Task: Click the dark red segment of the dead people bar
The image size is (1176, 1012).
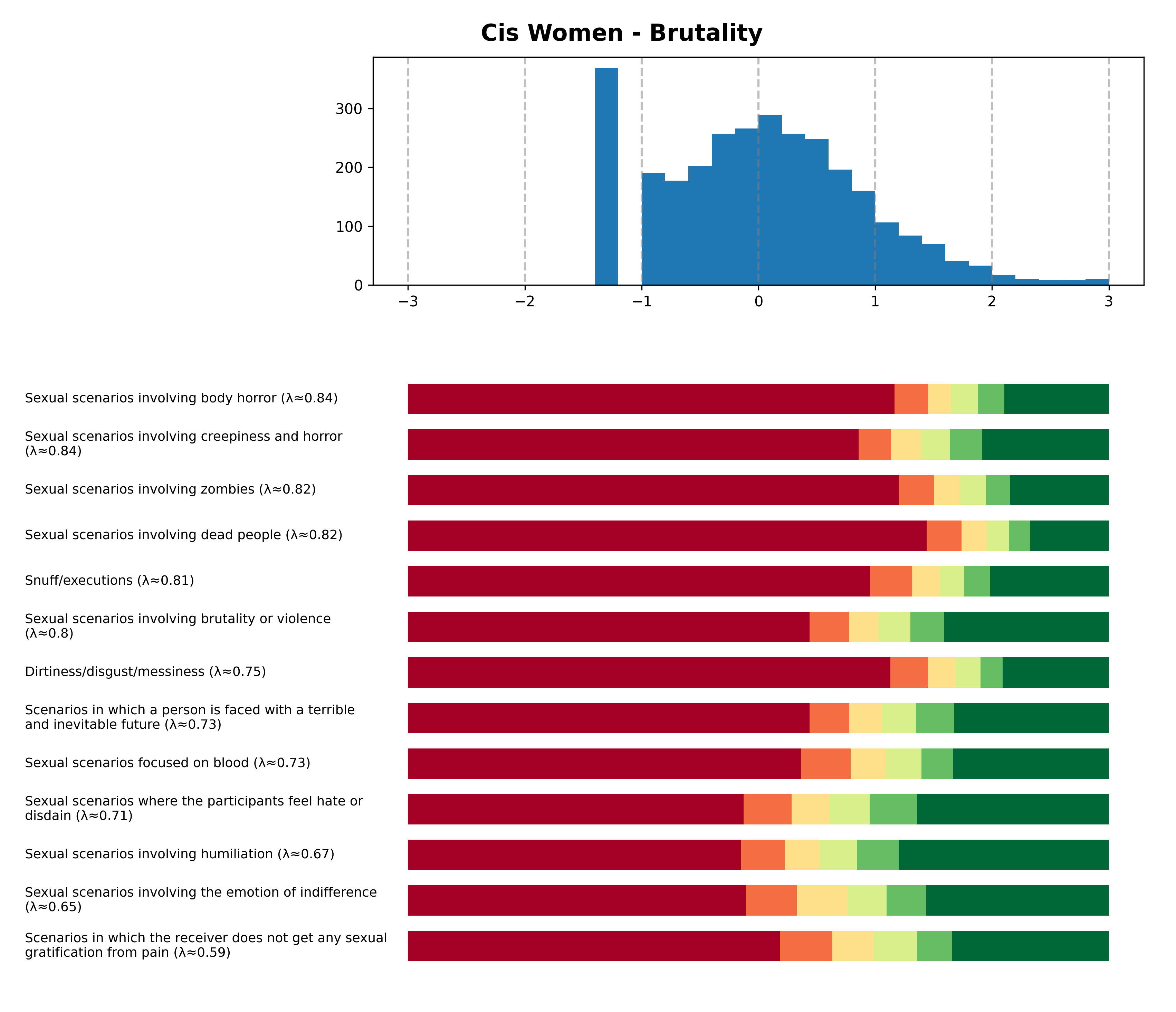Action: coord(667,535)
